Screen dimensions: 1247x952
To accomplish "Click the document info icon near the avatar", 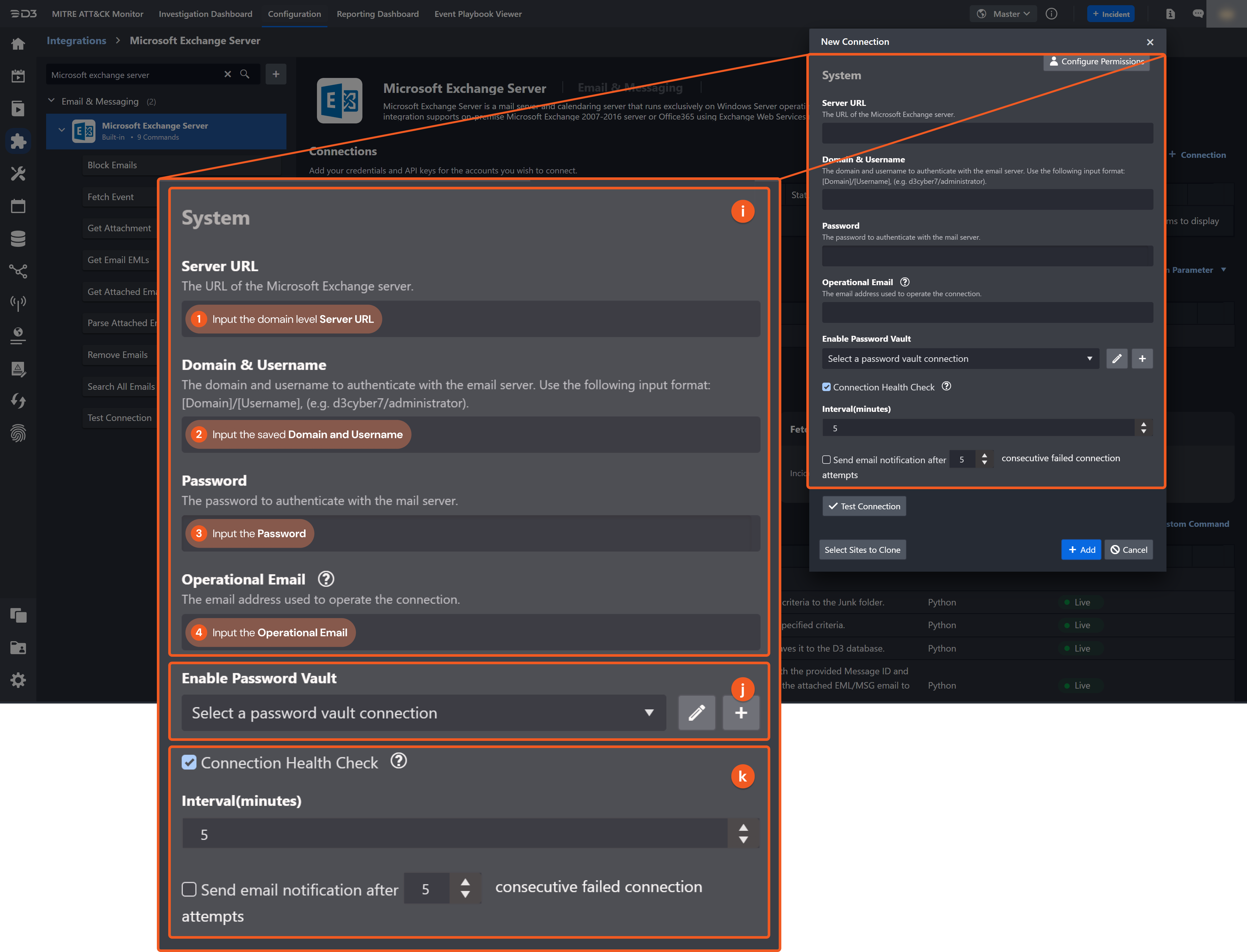I will click(x=1170, y=14).
